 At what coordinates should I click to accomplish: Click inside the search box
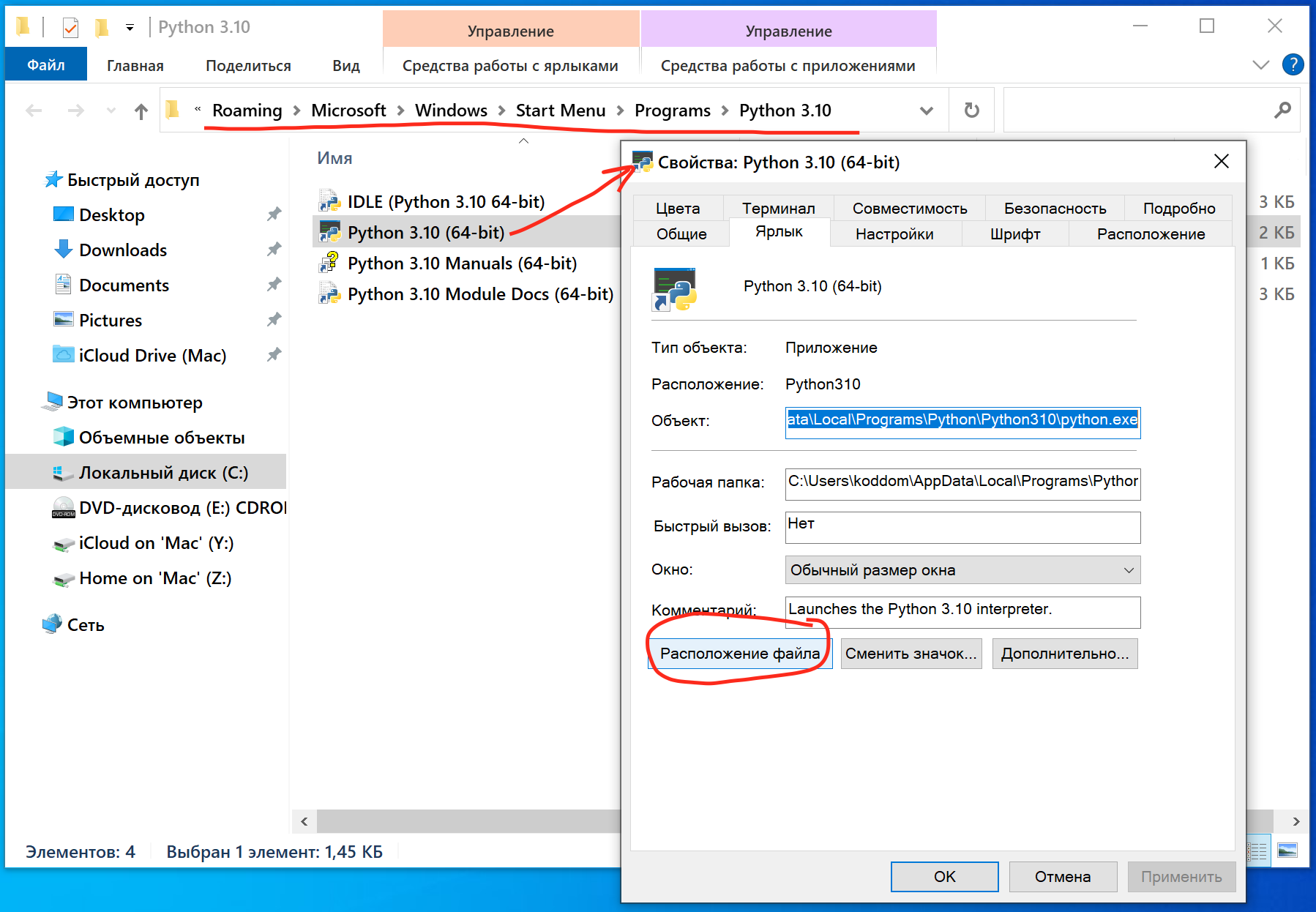click(x=1149, y=111)
